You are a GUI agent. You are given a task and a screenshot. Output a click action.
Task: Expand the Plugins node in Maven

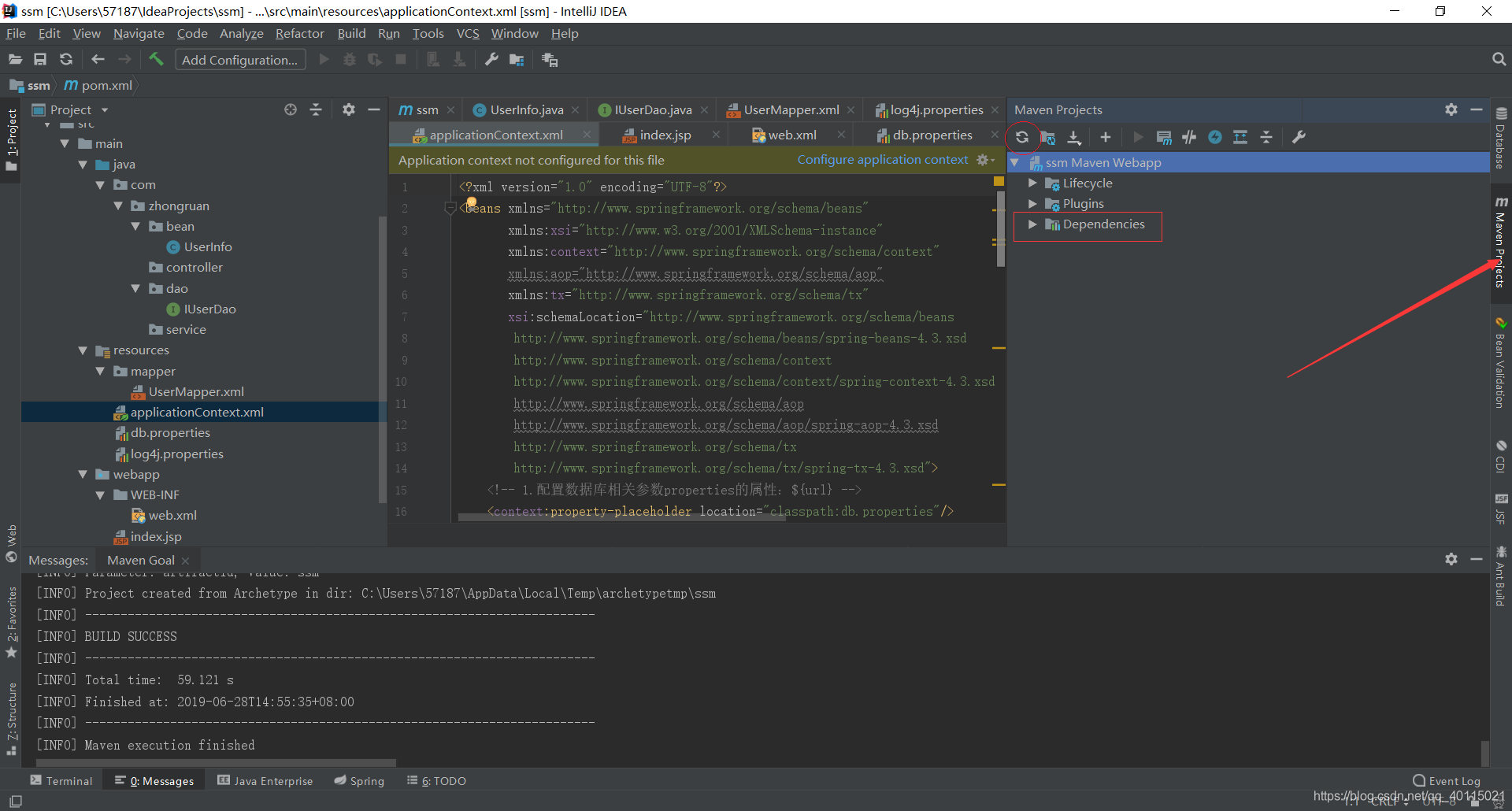[1032, 203]
